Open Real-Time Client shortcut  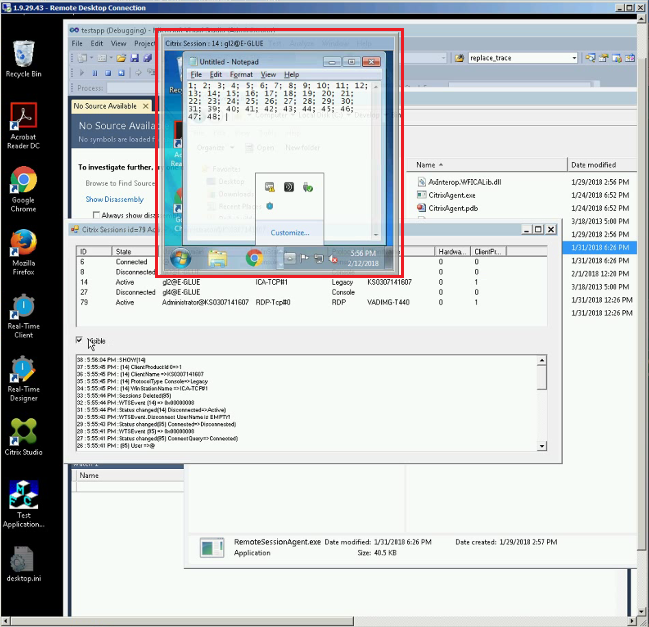click(x=23, y=316)
